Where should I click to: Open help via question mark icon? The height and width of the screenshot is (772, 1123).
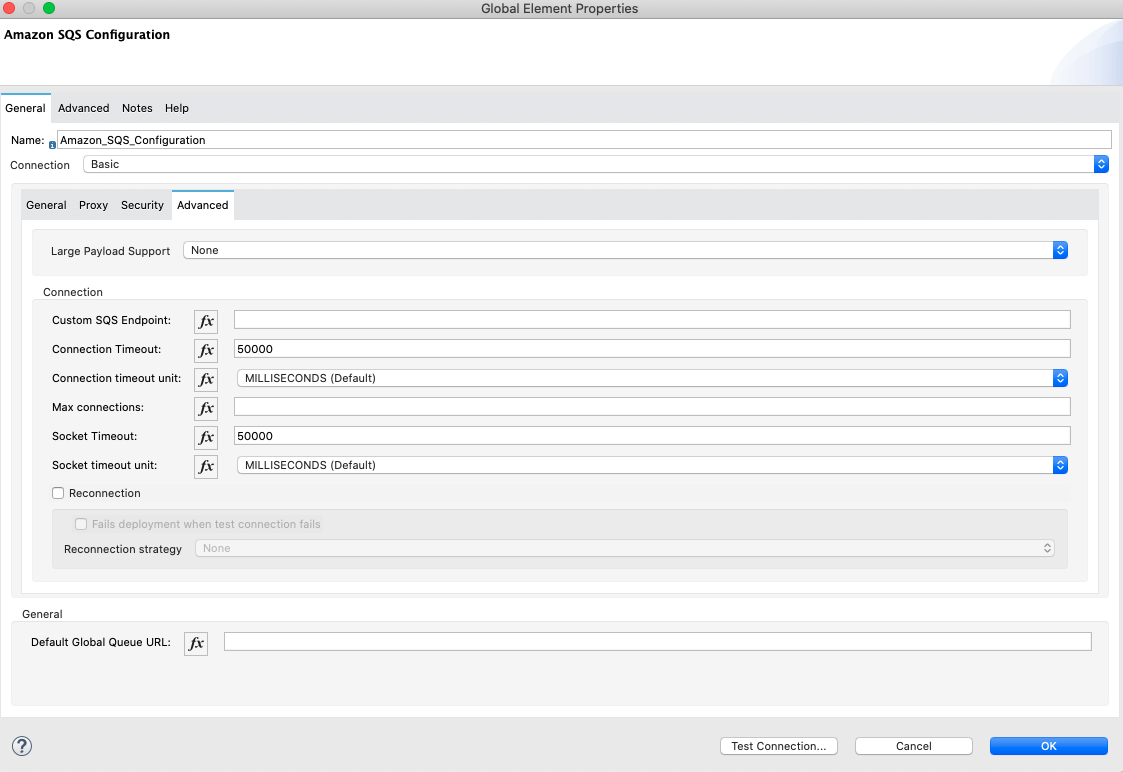22,746
